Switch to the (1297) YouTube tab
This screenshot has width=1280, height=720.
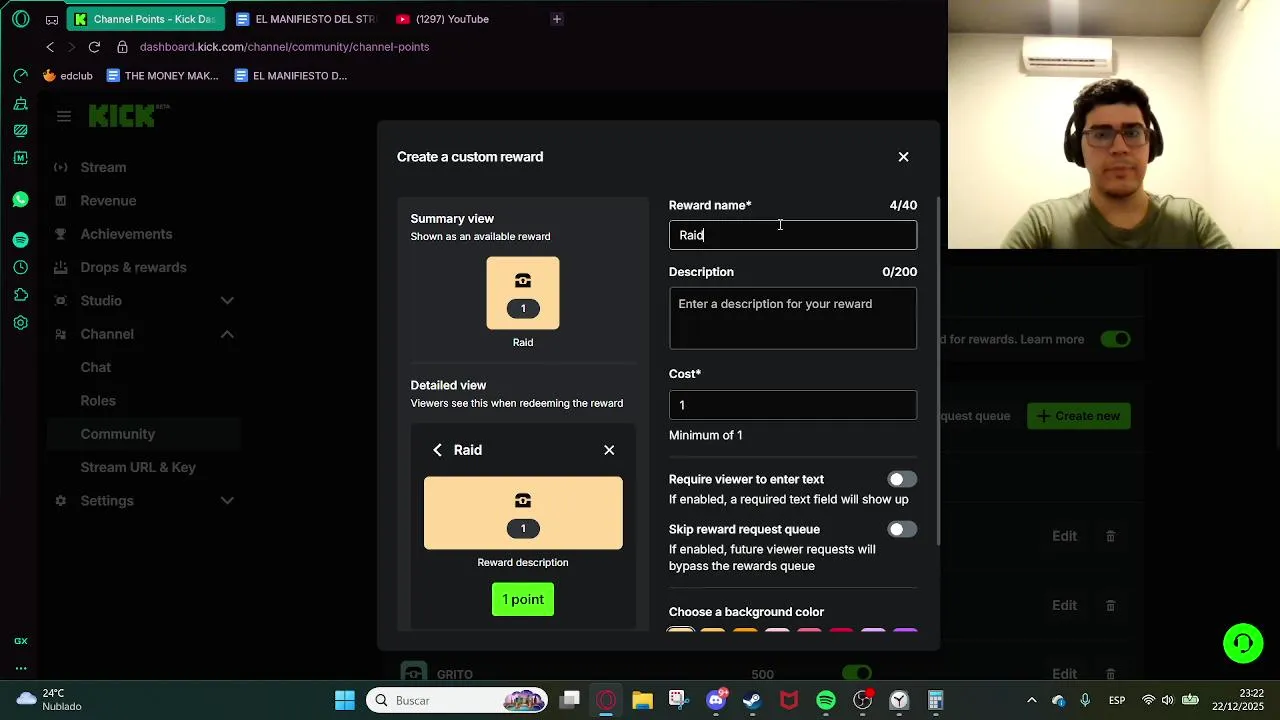coord(443,19)
